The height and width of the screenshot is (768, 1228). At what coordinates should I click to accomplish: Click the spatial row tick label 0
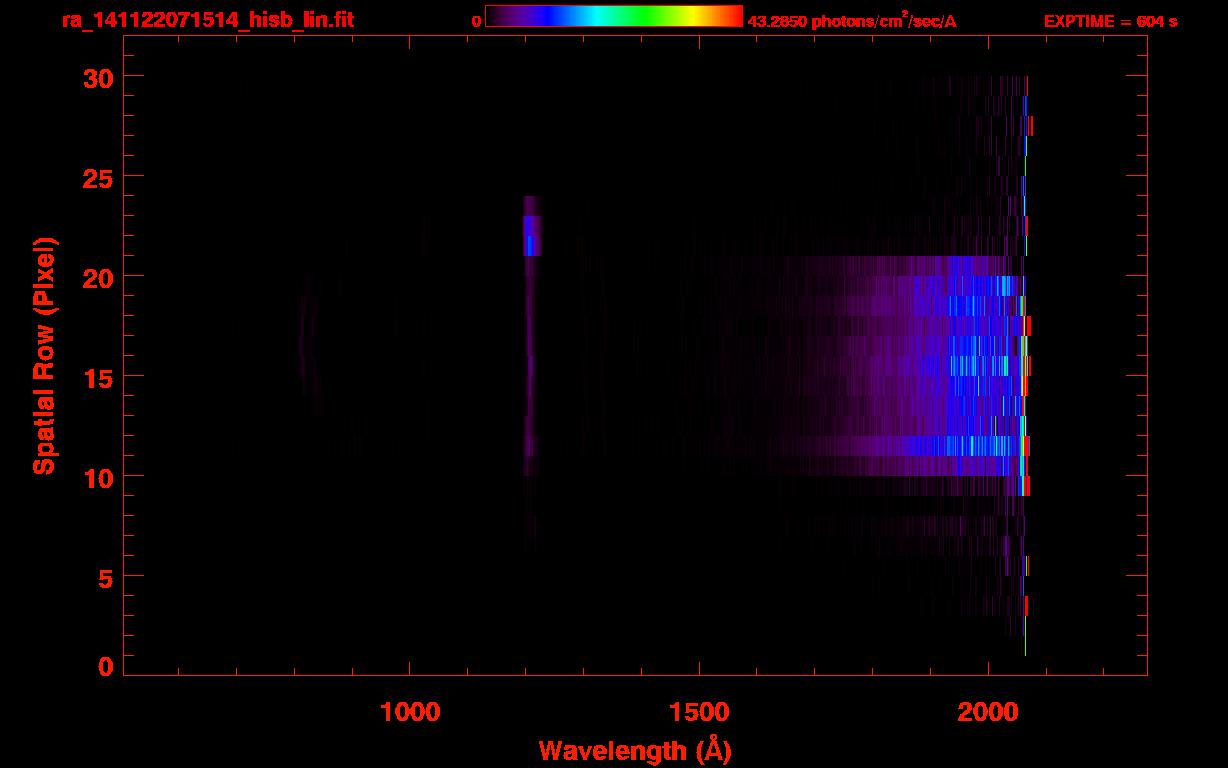(x=106, y=666)
